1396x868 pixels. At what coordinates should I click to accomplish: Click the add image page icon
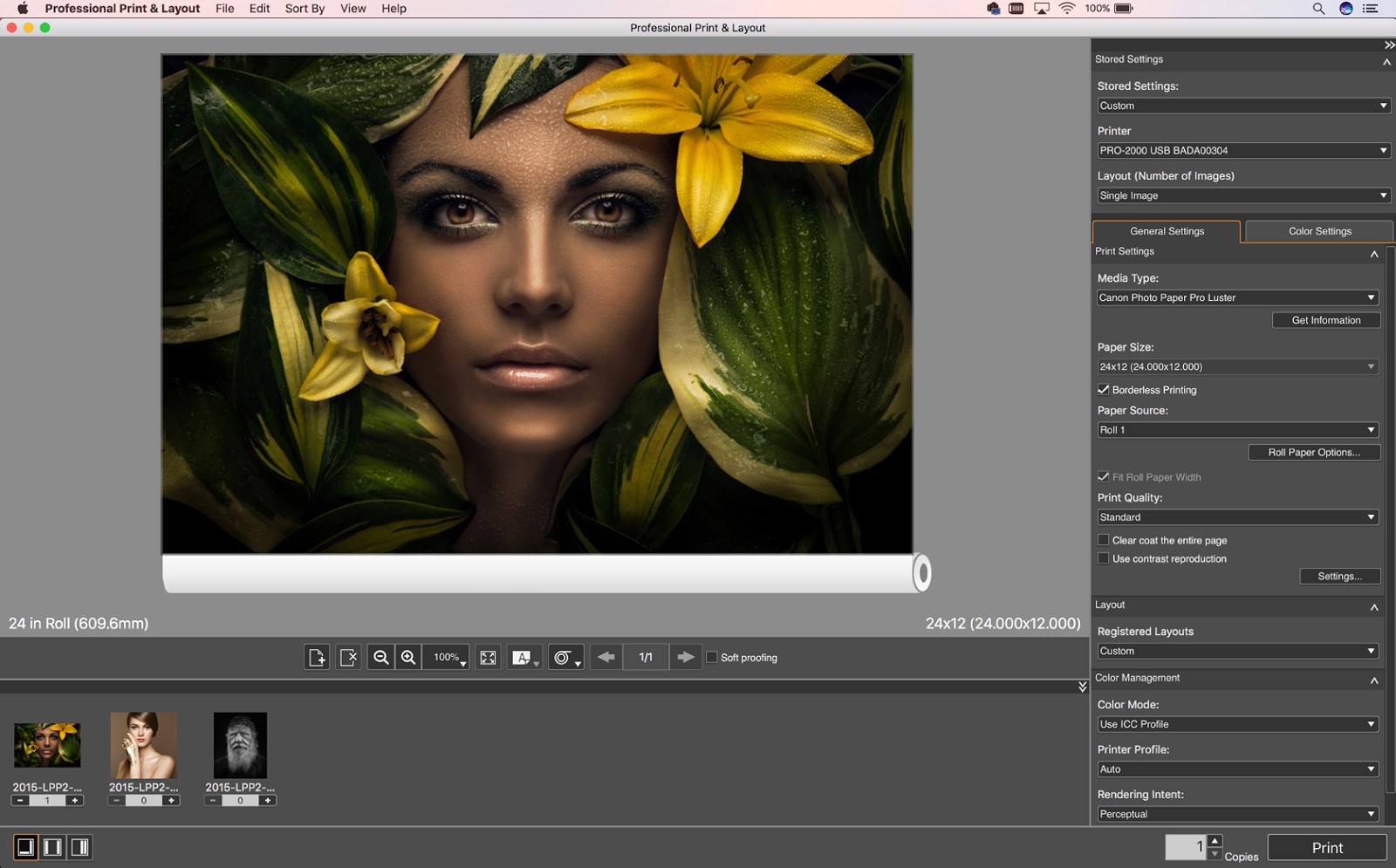(x=317, y=657)
